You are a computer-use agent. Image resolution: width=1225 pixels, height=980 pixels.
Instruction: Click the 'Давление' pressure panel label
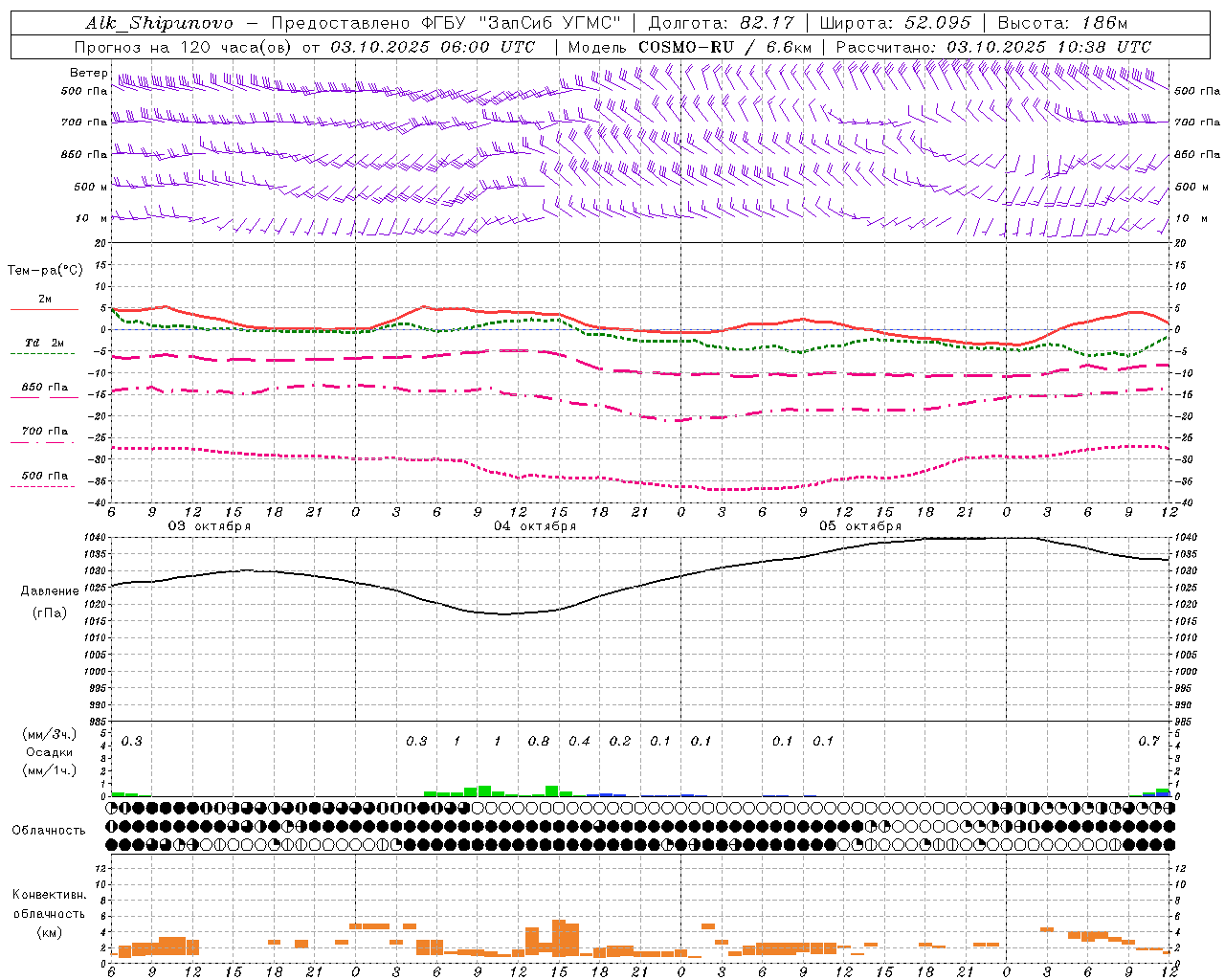[x=50, y=591]
